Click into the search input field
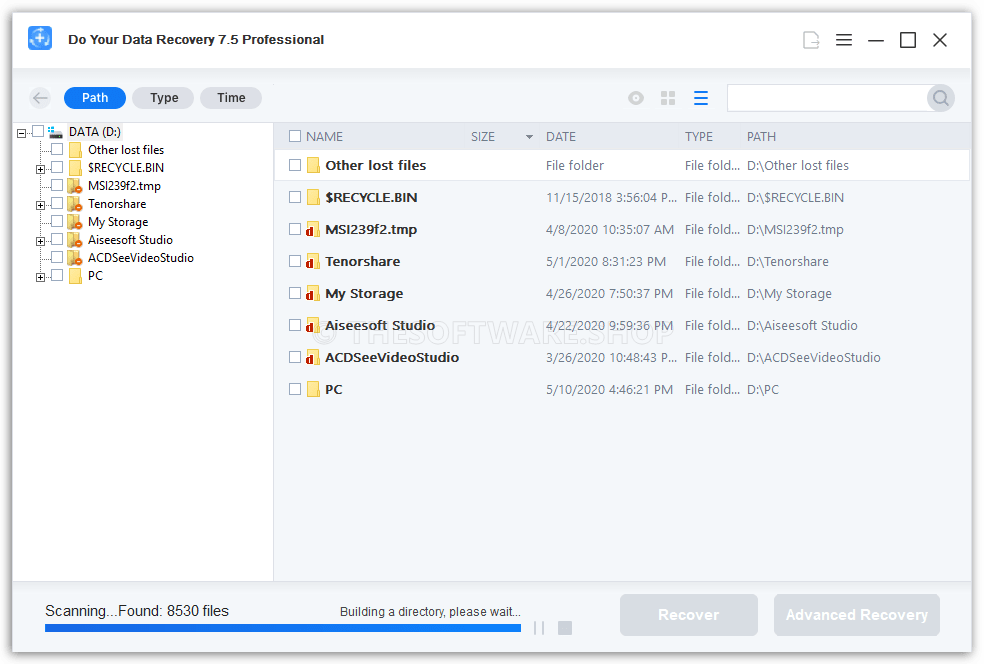The height and width of the screenshot is (664, 984). pos(827,98)
